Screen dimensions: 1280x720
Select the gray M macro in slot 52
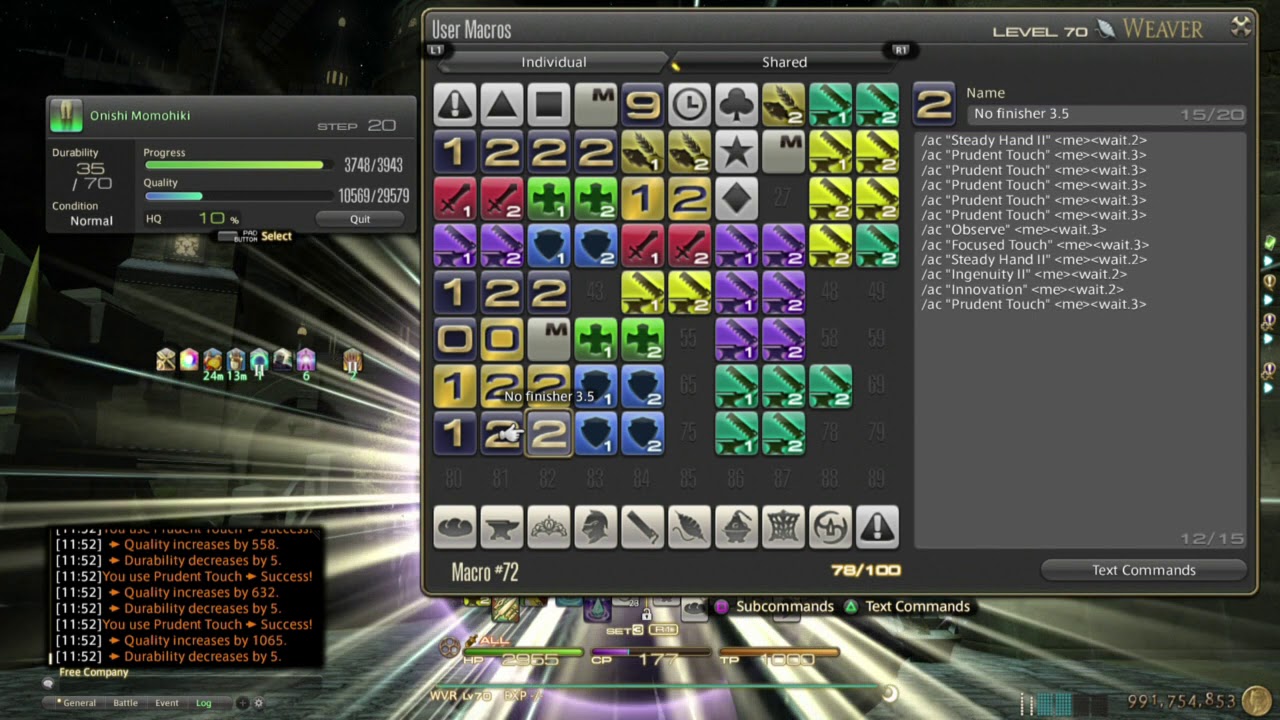(x=549, y=339)
